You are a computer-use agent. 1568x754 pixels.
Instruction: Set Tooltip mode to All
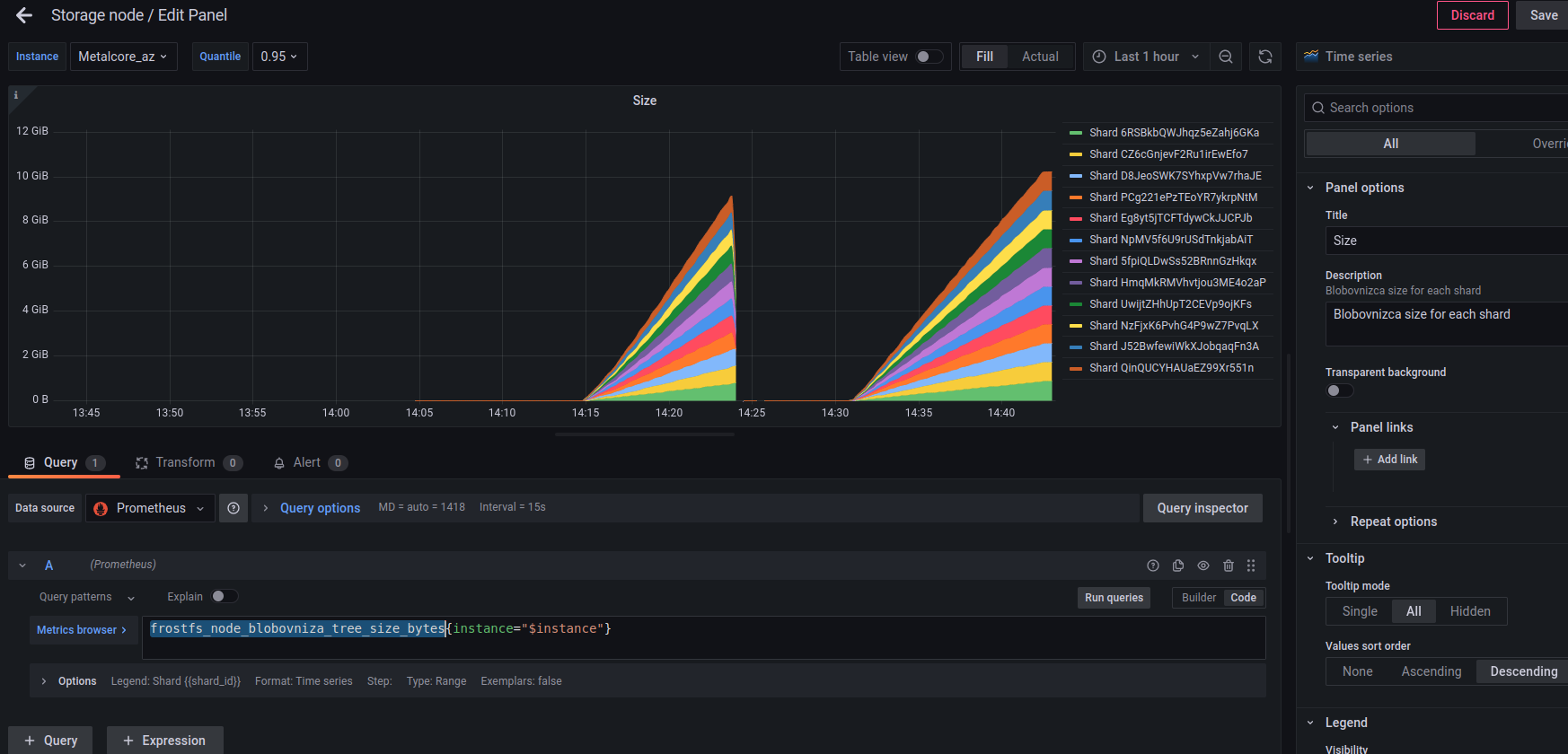[1414, 611]
